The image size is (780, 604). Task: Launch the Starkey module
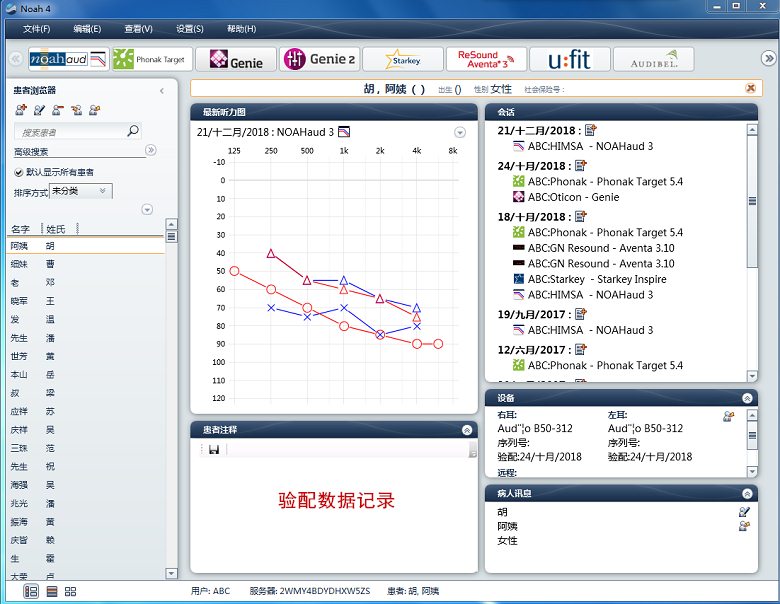[x=402, y=59]
